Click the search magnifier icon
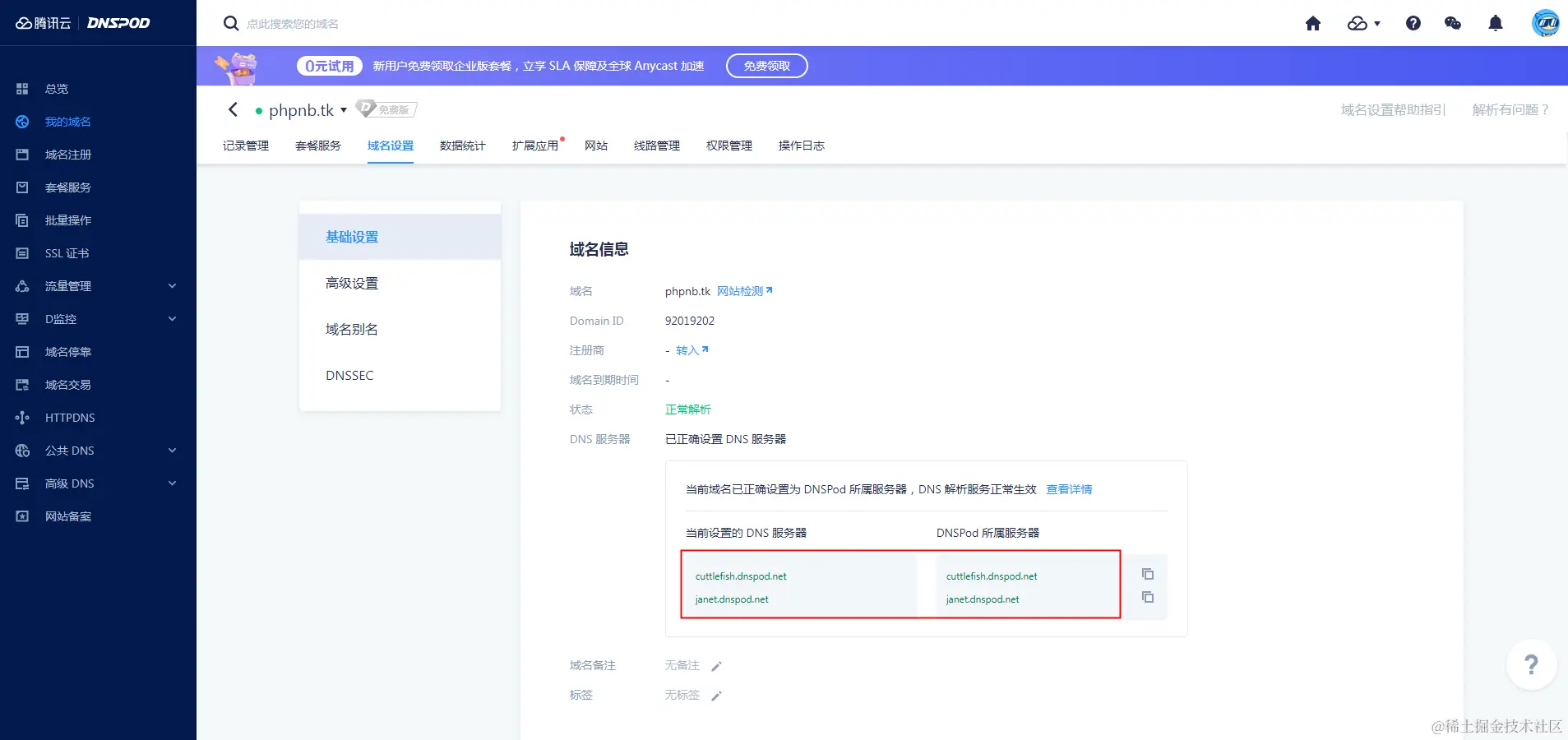The height and width of the screenshot is (740, 1568). click(231, 23)
